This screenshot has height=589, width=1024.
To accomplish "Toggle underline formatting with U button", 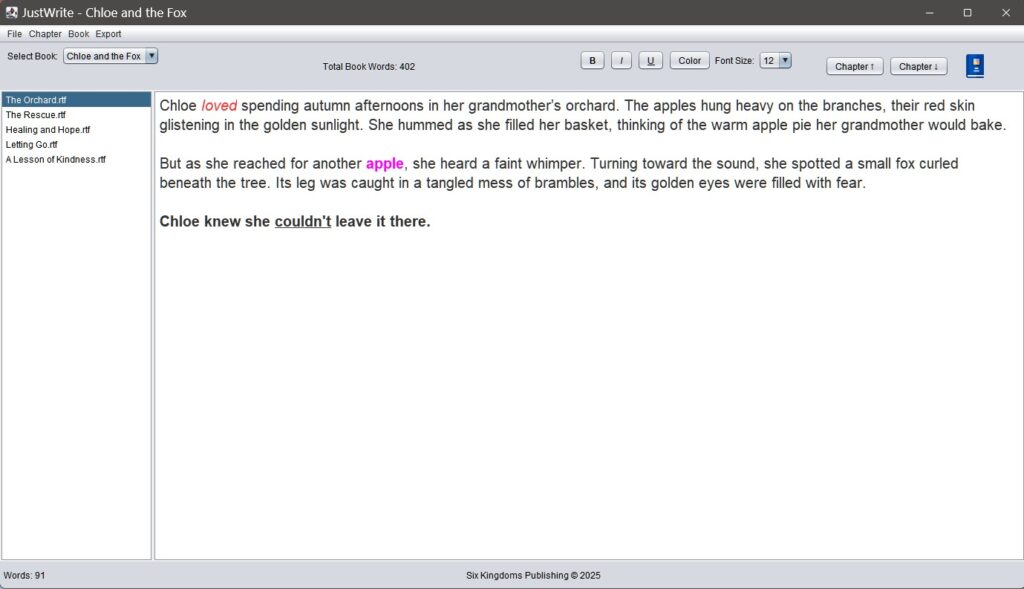I will pos(650,61).
